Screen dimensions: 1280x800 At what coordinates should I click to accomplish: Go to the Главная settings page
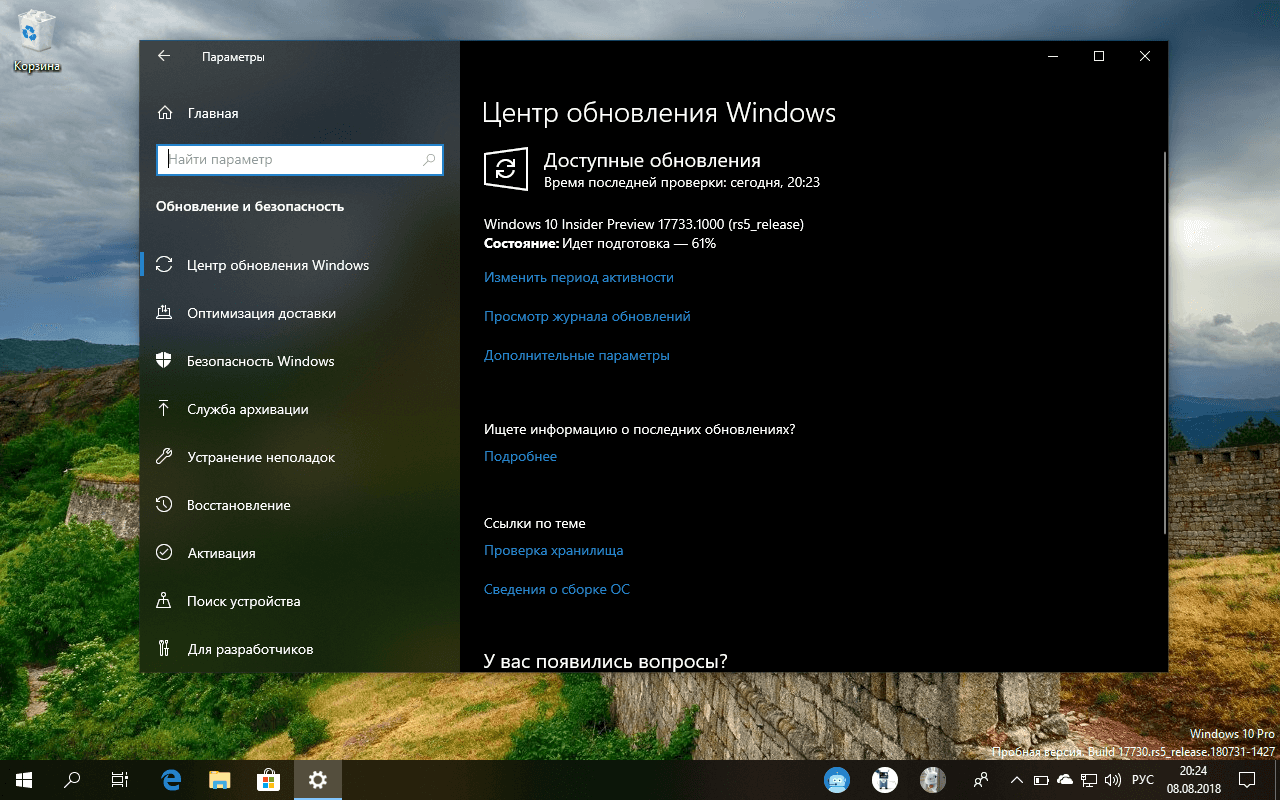[x=213, y=113]
